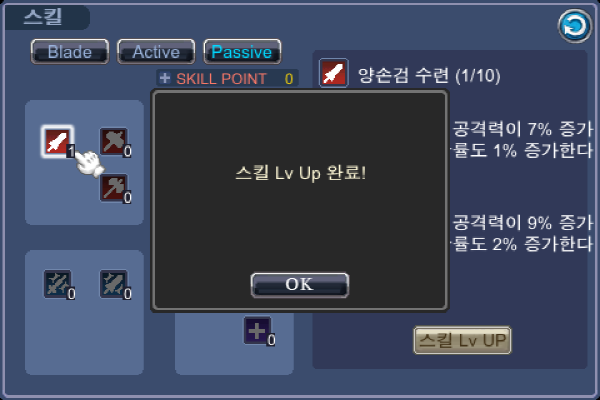Select the purple plus skill icon
Viewport: 600px width, 400px height.
click(x=257, y=330)
